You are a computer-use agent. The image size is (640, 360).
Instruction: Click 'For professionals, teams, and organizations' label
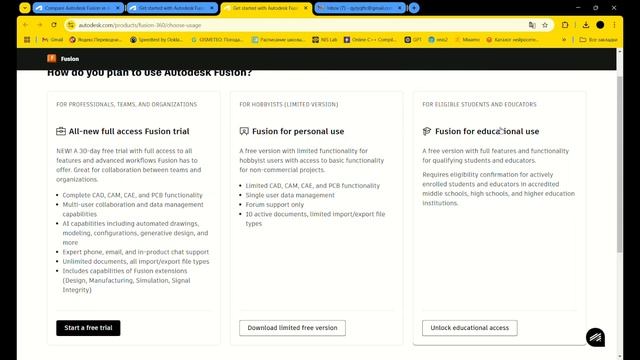point(127,104)
